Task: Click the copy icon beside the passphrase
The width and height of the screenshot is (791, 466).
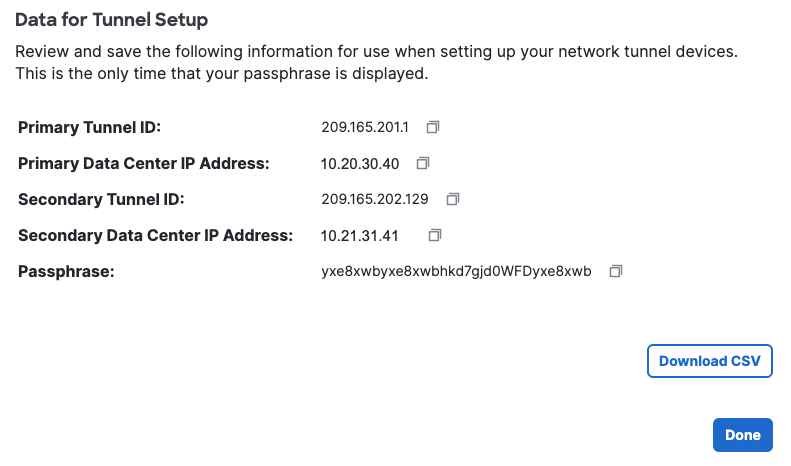Action: click(616, 271)
